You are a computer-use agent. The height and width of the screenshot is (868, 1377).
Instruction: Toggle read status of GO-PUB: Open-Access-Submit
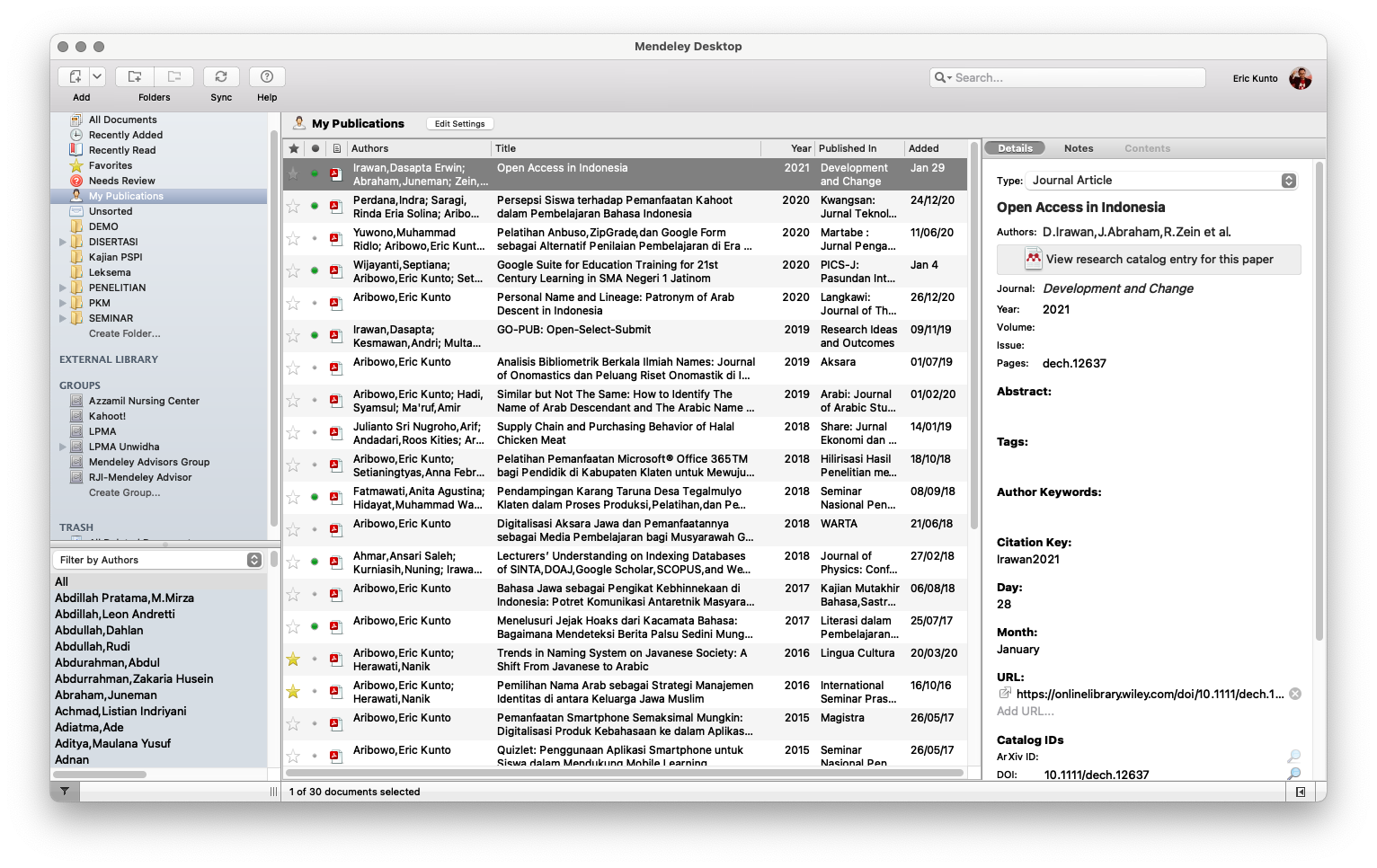click(x=315, y=335)
